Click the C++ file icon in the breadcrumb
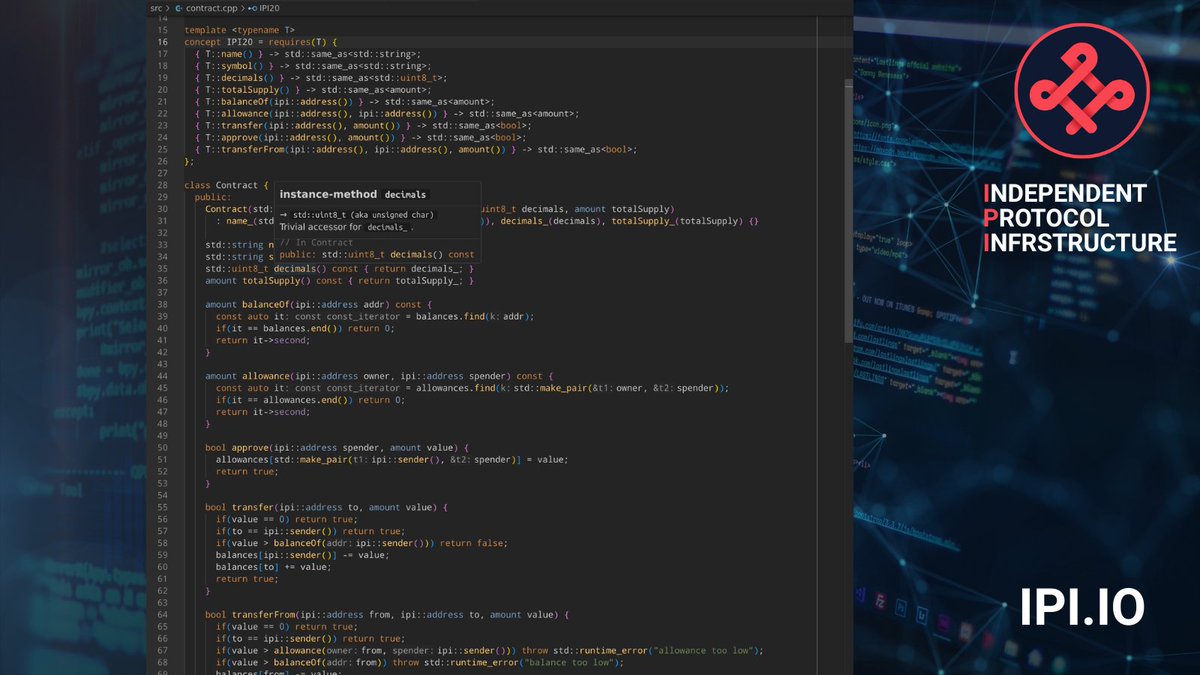The width and height of the screenshot is (1200, 675). [179, 8]
